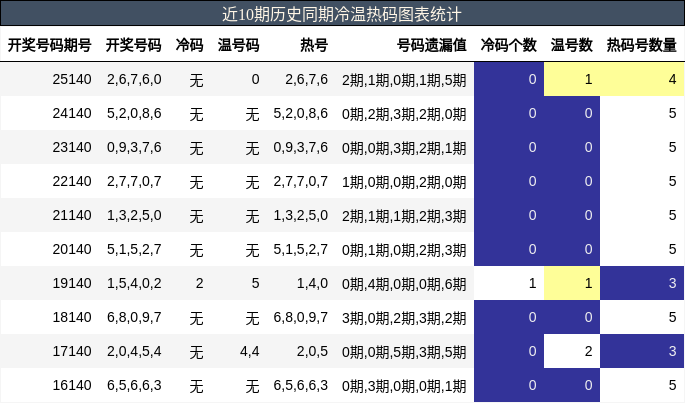The image size is (685, 403).
Task: Select period number 18140
Action: (72, 317)
